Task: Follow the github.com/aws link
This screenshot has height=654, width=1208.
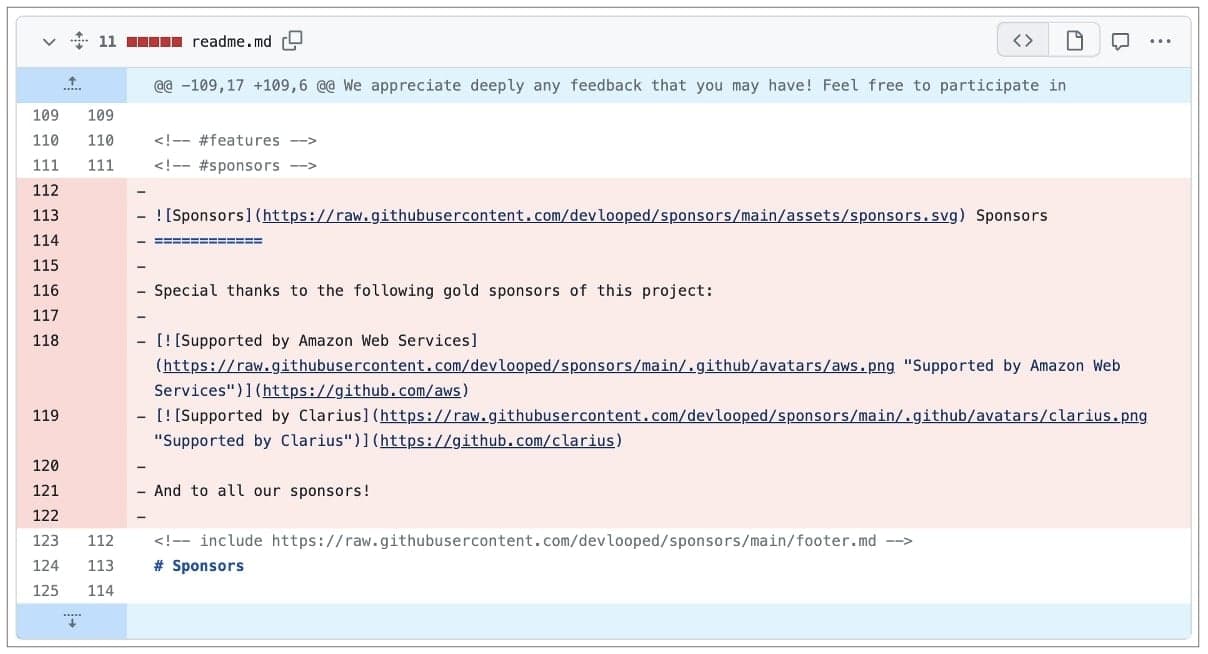Action: coord(365,391)
